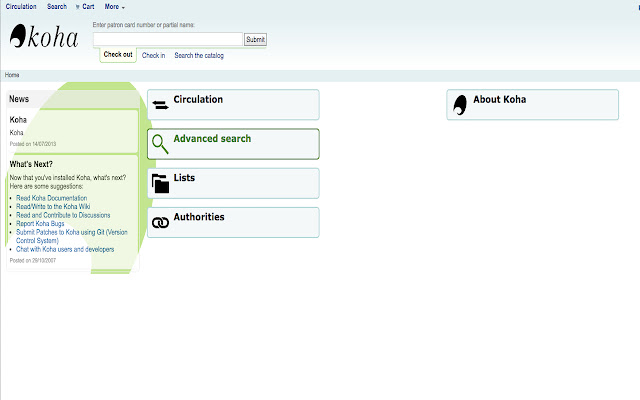Viewport: 640px width, 400px height.
Task: Click the Lists folder icon
Action: 160,183
